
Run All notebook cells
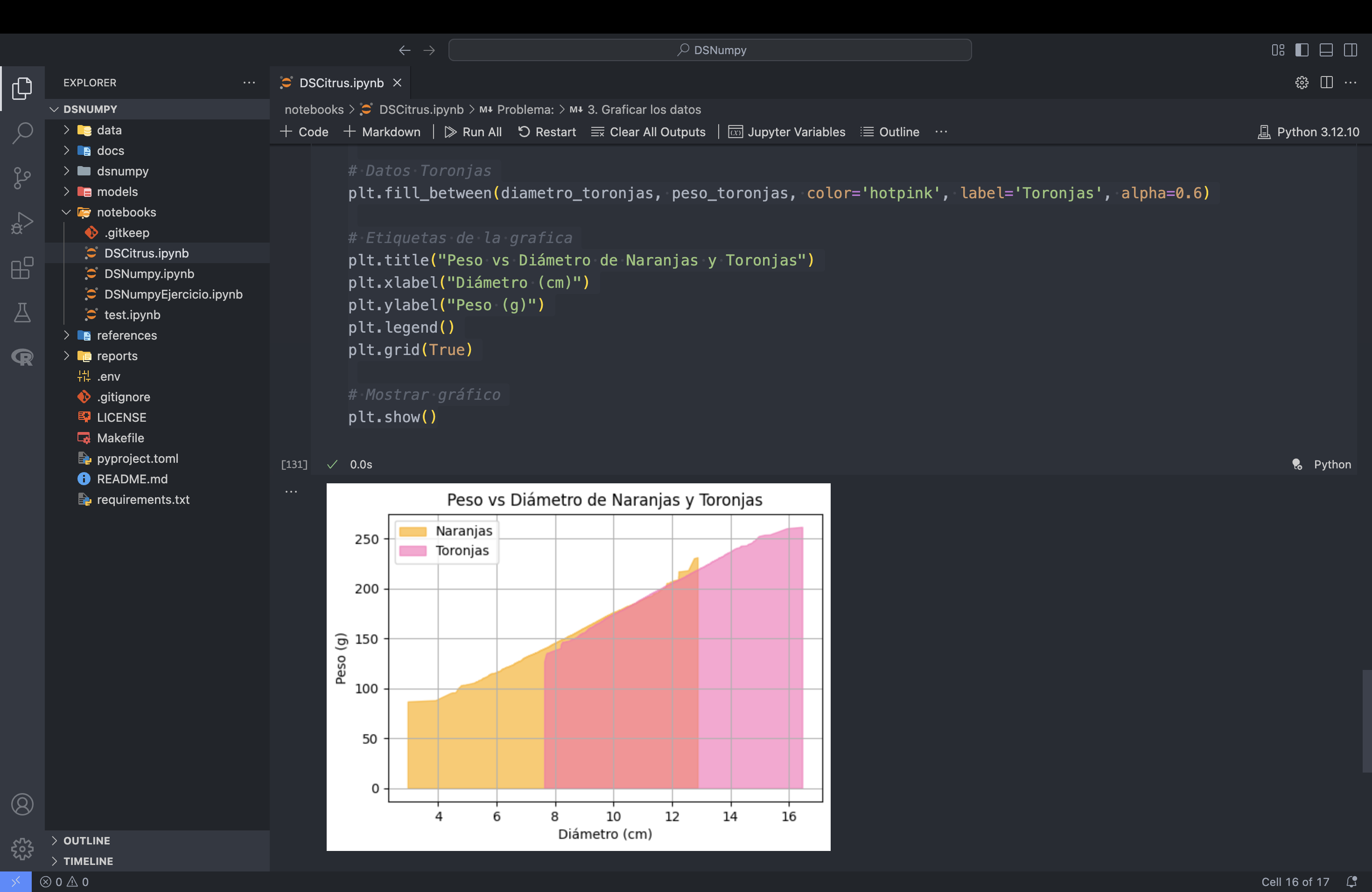point(473,132)
